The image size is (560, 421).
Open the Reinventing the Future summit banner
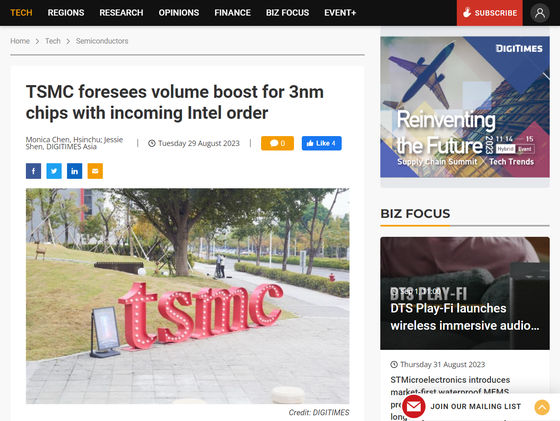point(465,107)
